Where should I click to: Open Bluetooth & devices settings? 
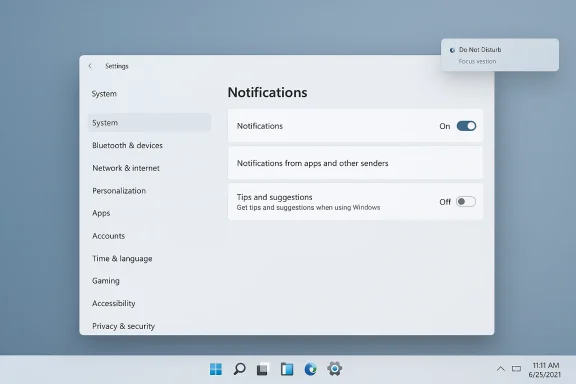(127, 145)
